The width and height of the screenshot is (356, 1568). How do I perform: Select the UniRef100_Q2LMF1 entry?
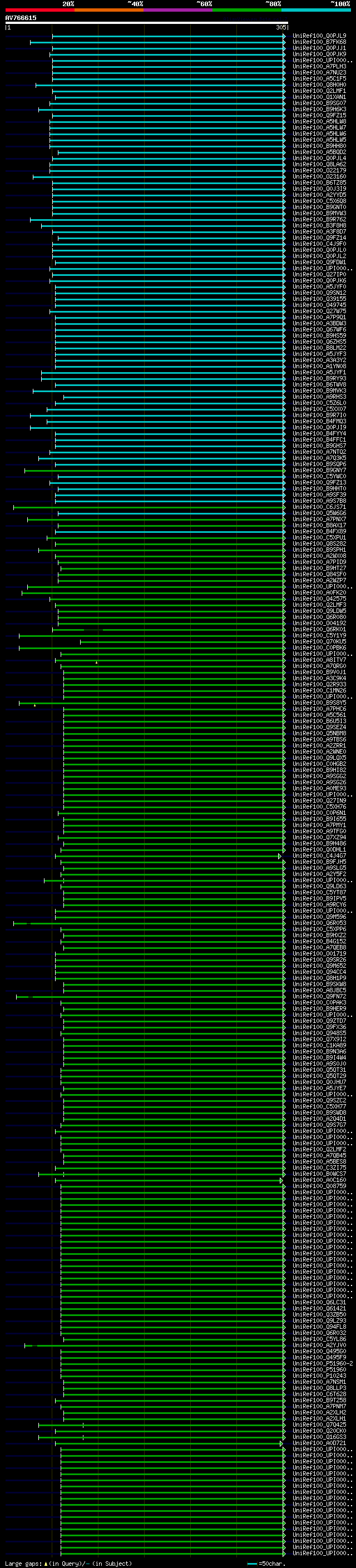[319, 91]
